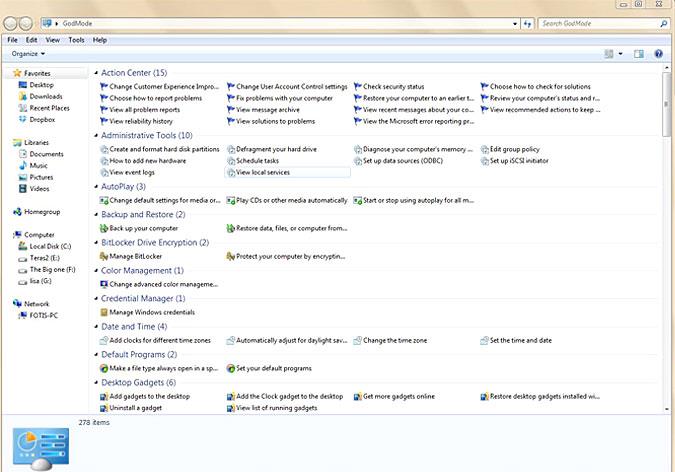Collapse the Action Center group
Image resolution: width=675 pixels, height=472 pixels.
point(95,73)
